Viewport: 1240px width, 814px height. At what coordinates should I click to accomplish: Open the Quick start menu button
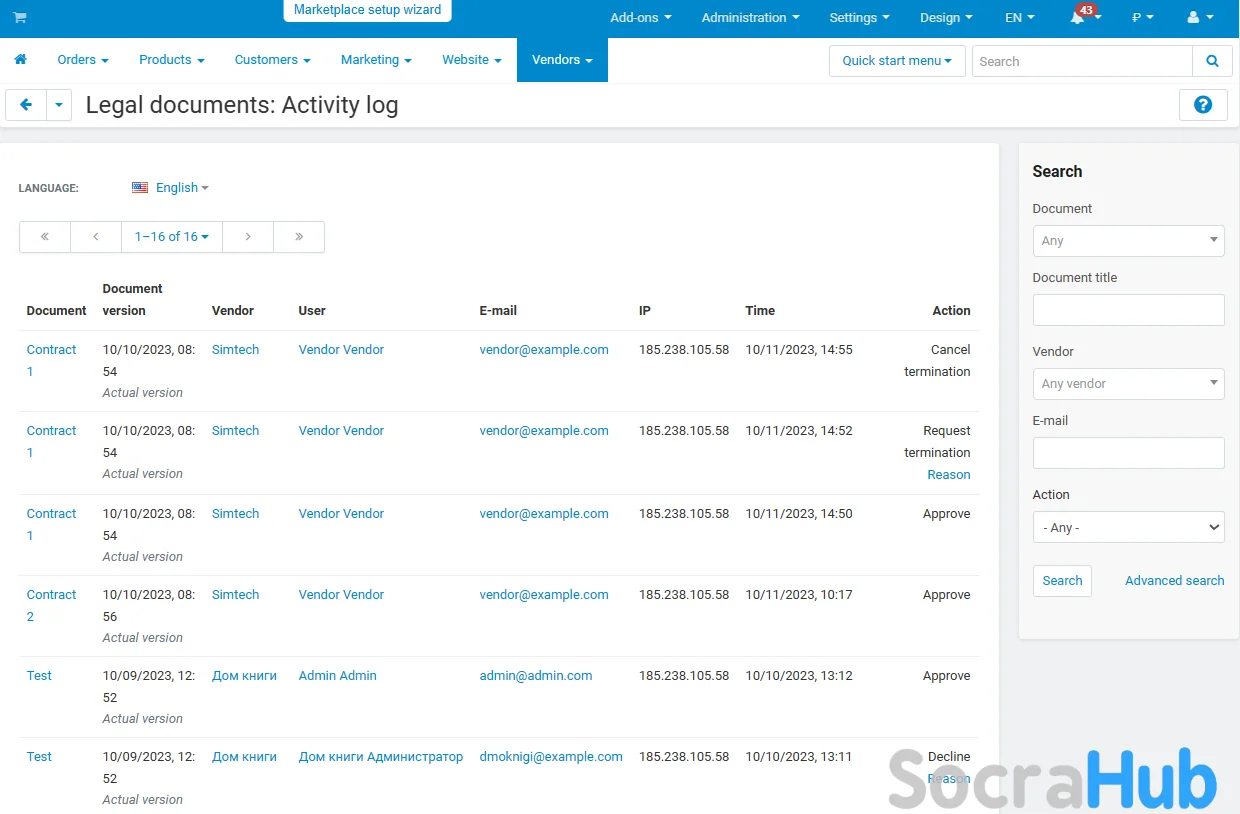pos(897,61)
